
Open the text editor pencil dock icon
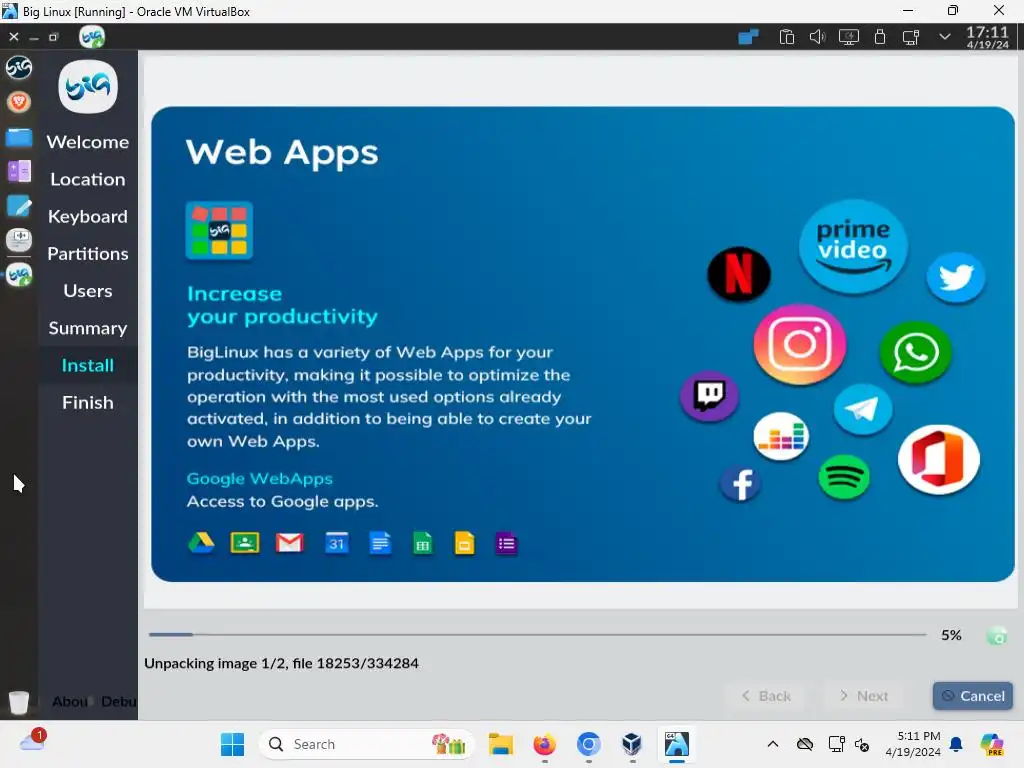click(x=19, y=206)
